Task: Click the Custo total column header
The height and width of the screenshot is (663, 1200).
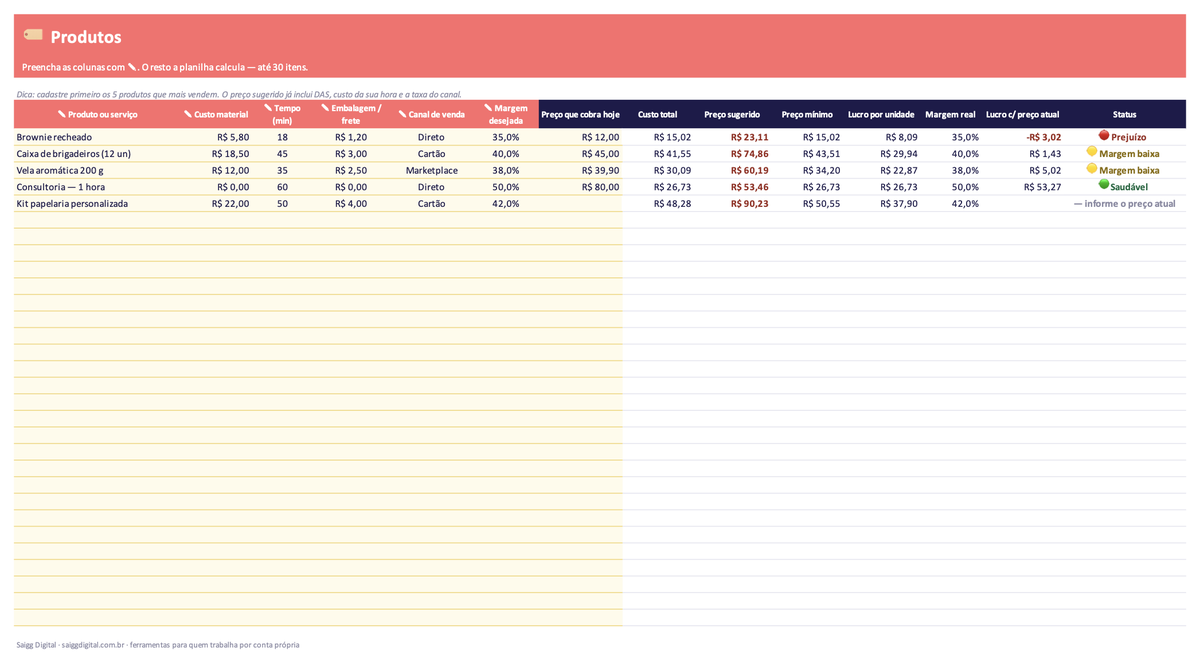Action: tap(657, 114)
